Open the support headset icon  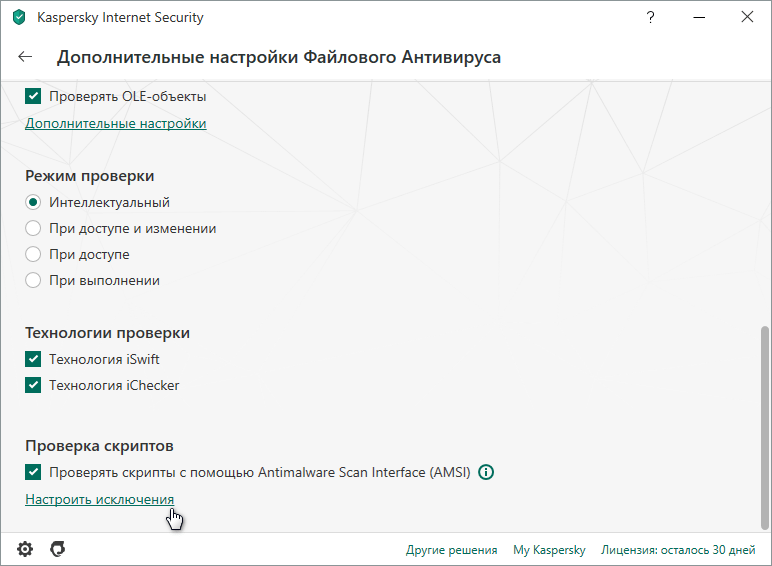coord(58,549)
